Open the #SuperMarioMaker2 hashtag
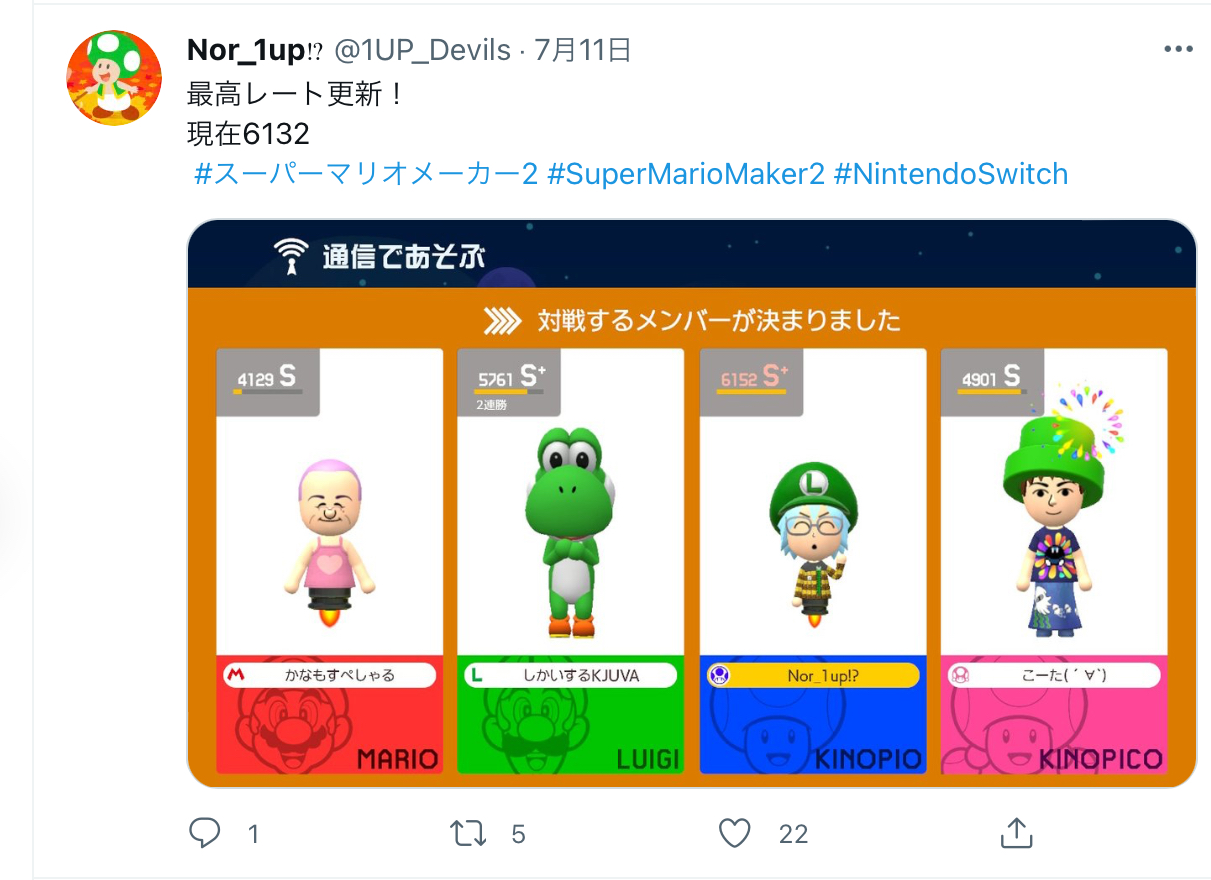Image resolution: width=1211 pixels, height=880 pixels. 687,174
